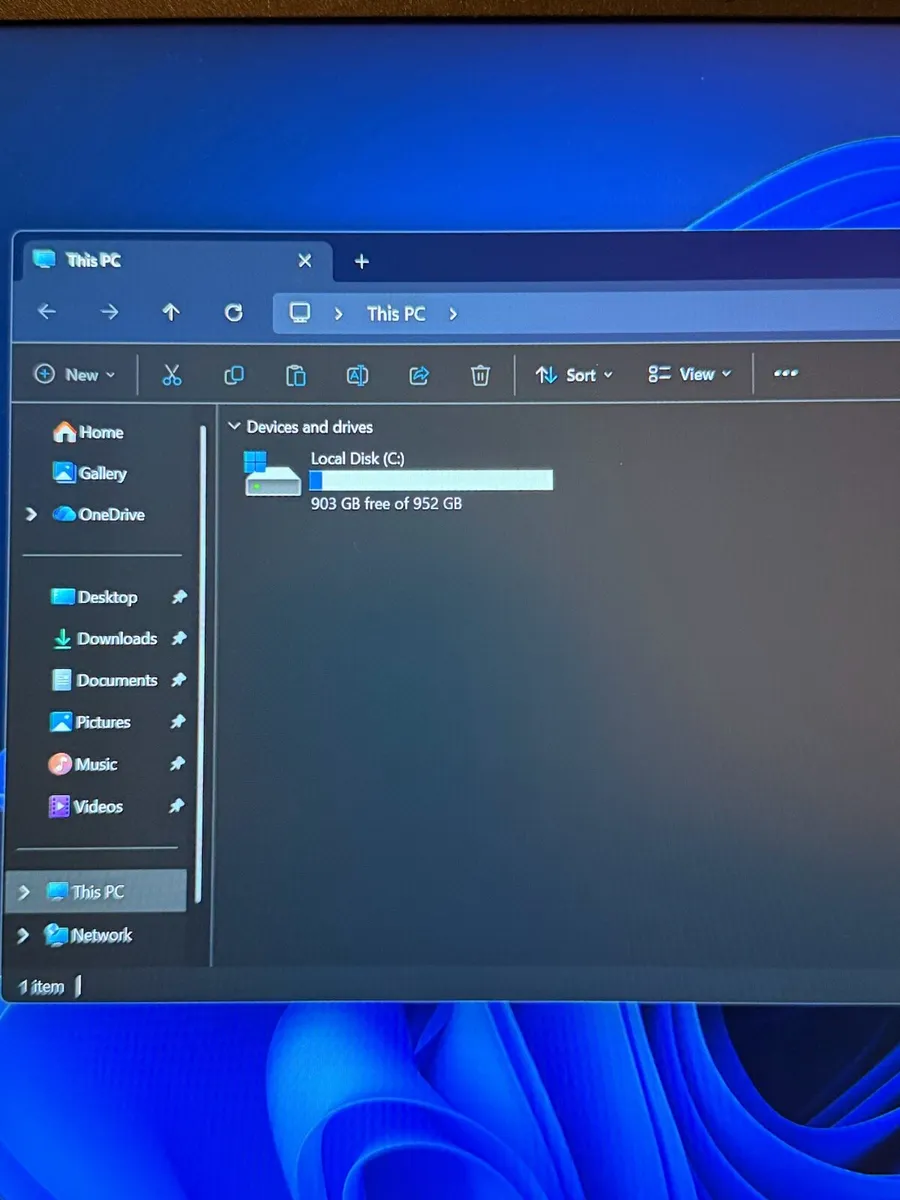Screen dimensions: 900x1200
Task: Open OneDrive in the navigation pane
Action: tap(99, 514)
